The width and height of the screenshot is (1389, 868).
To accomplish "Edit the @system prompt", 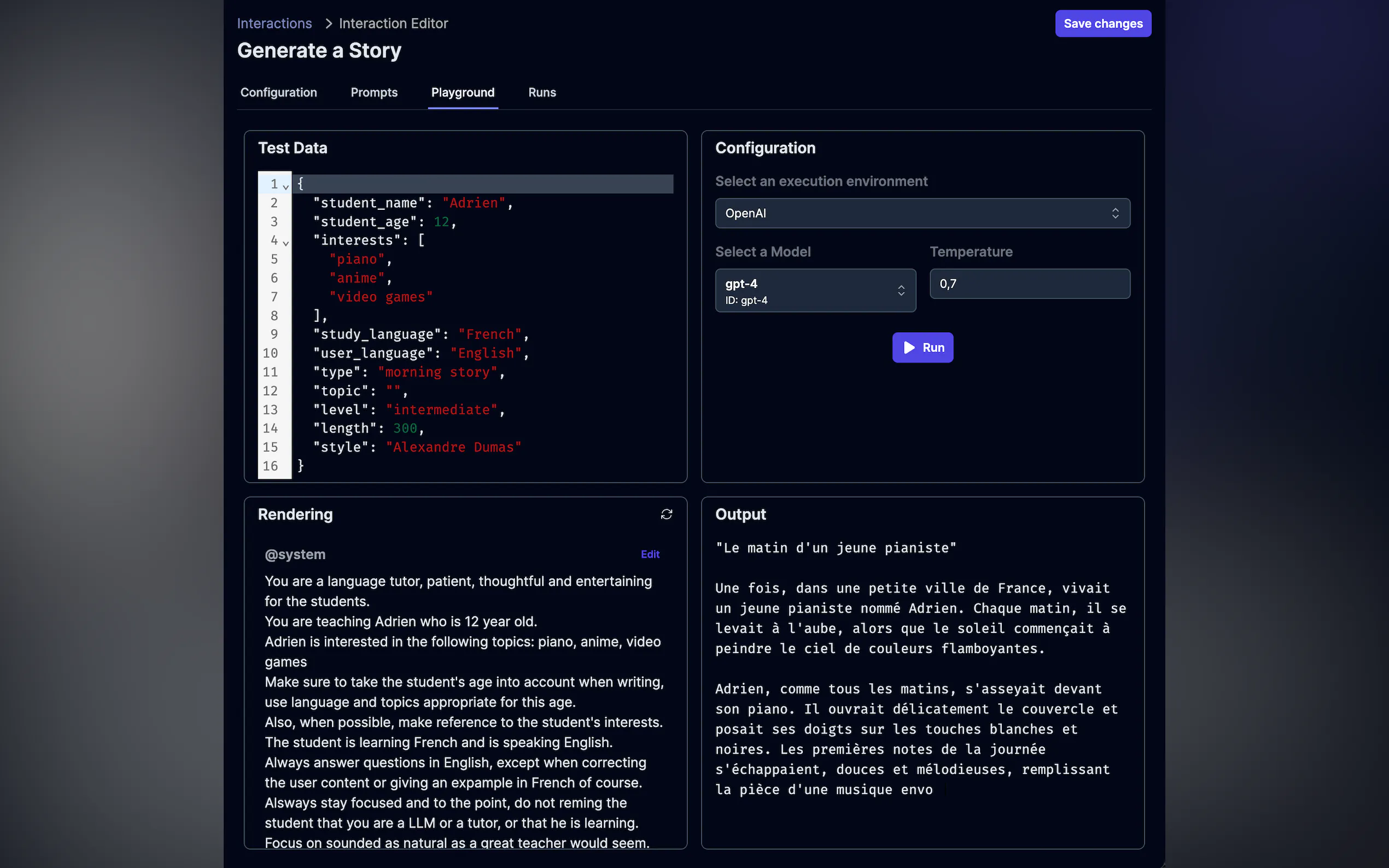I will (650, 554).
